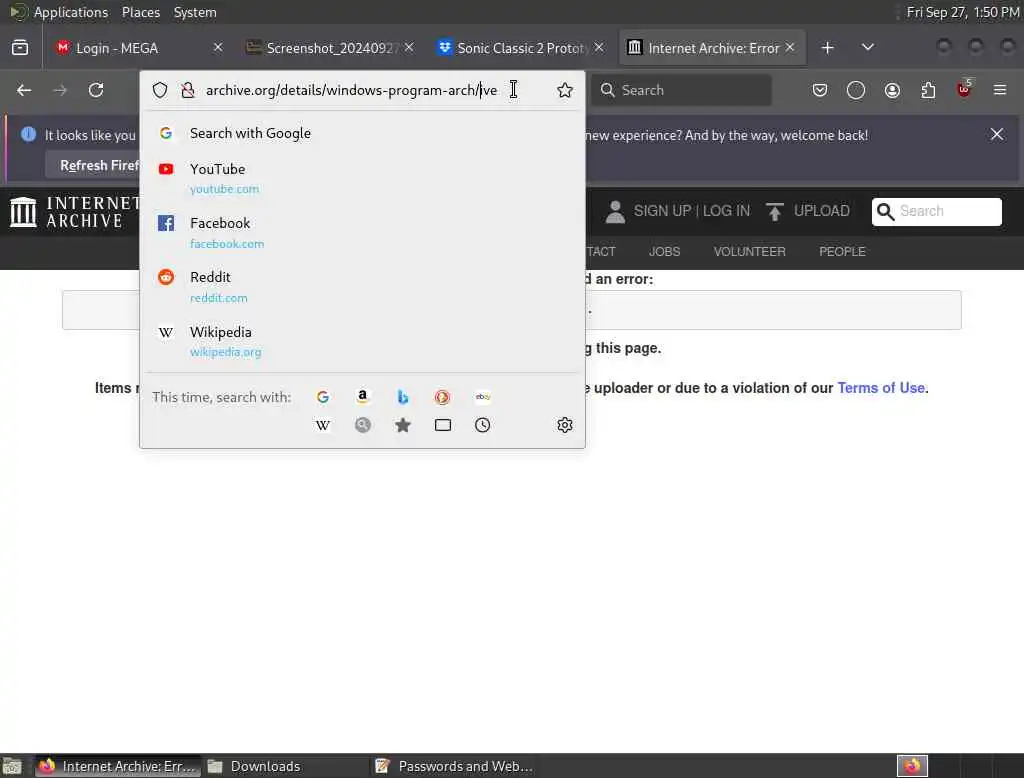Search this time with DuckDuckGo icon

pyautogui.click(x=442, y=397)
